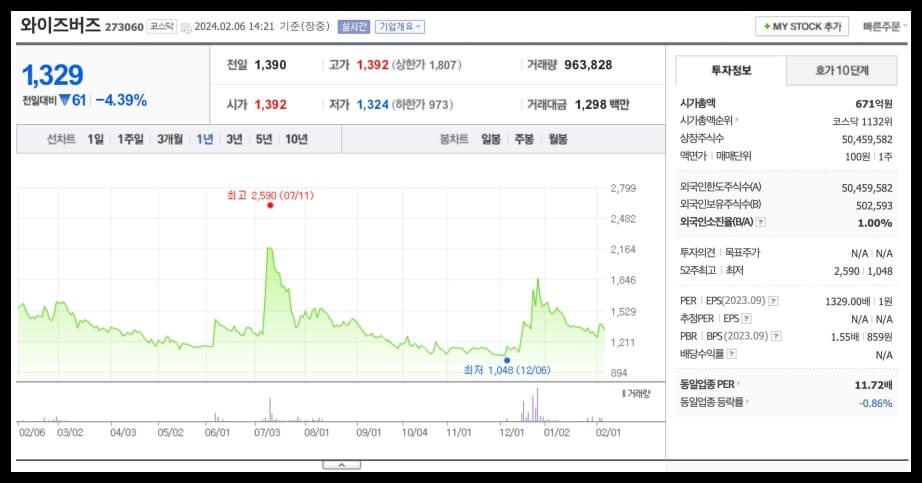Select the 주봉 candle chart

coord(524,139)
